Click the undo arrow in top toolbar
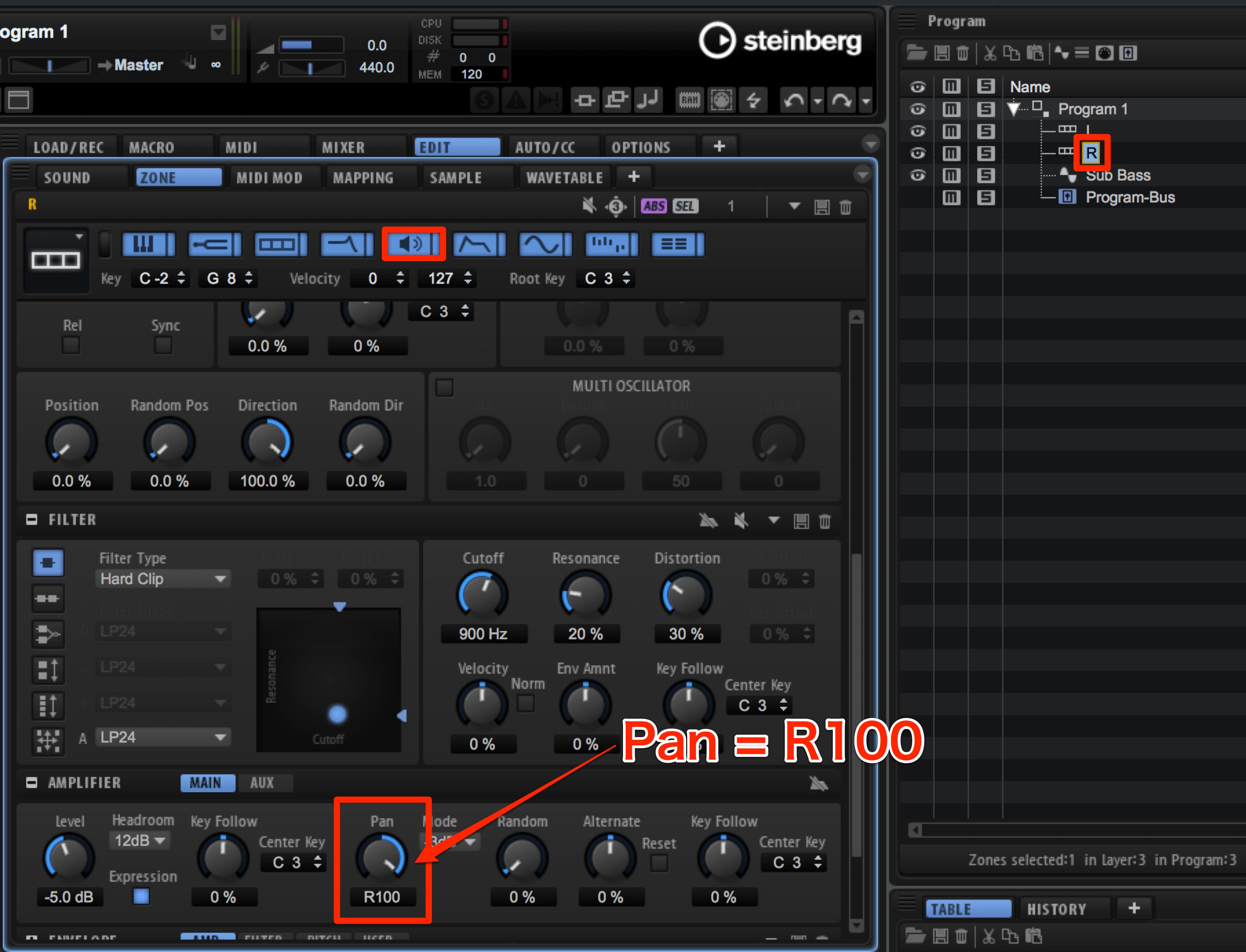The width and height of the screenshot is (1246, 952). [x=794, y=101]
